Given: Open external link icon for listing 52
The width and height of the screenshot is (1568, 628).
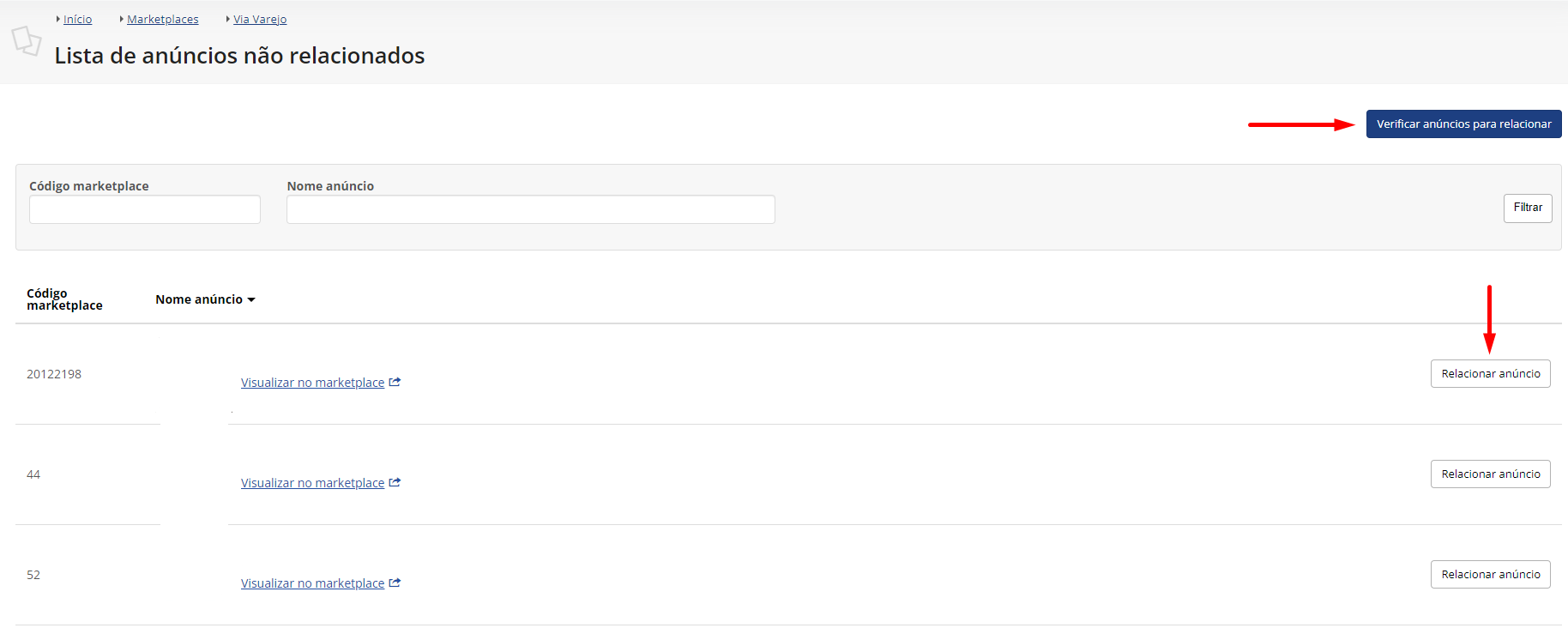Looking at the screenshot, I should click(x=395, y=583).
